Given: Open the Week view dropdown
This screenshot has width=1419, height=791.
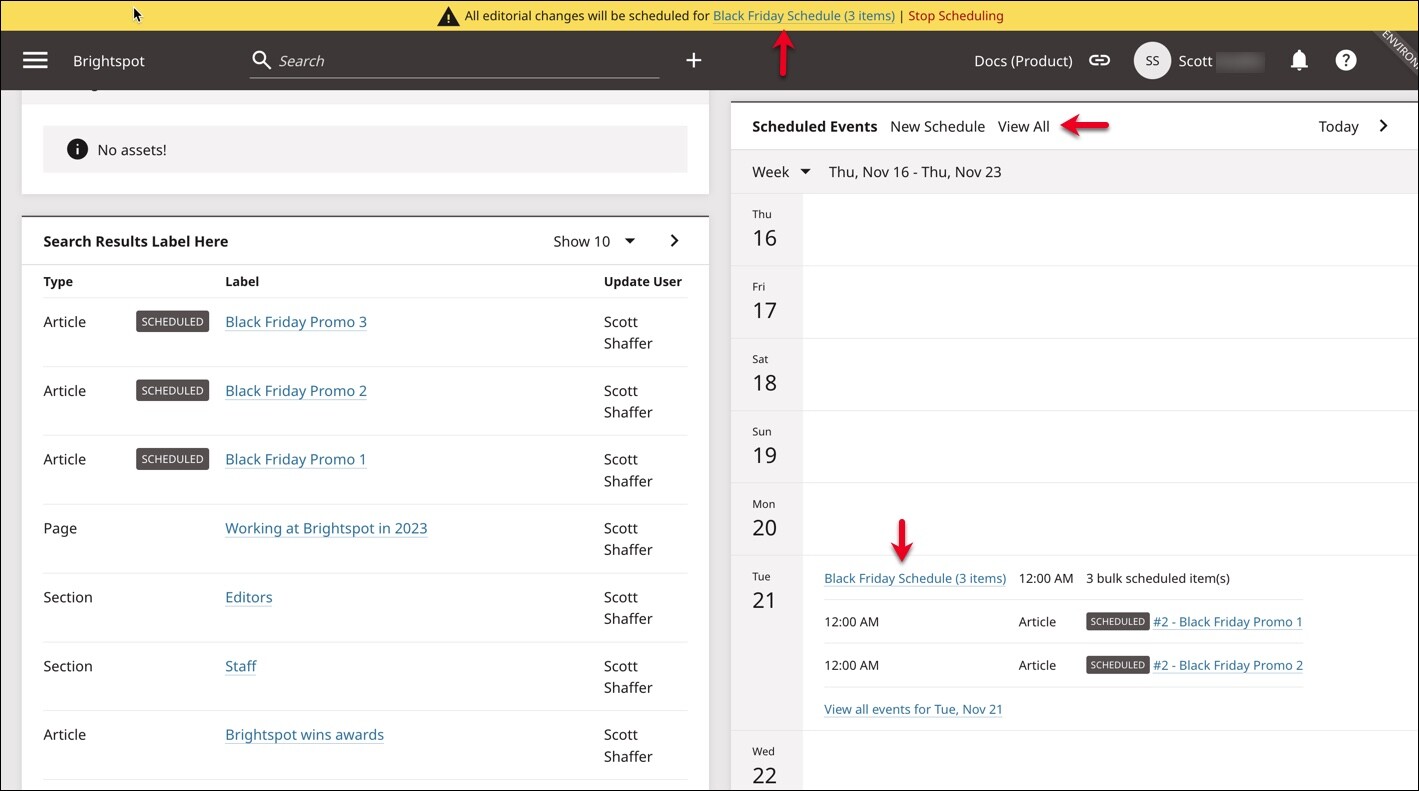Looking at the screenshot, I should pyautogui.click(x=781, y=172).
